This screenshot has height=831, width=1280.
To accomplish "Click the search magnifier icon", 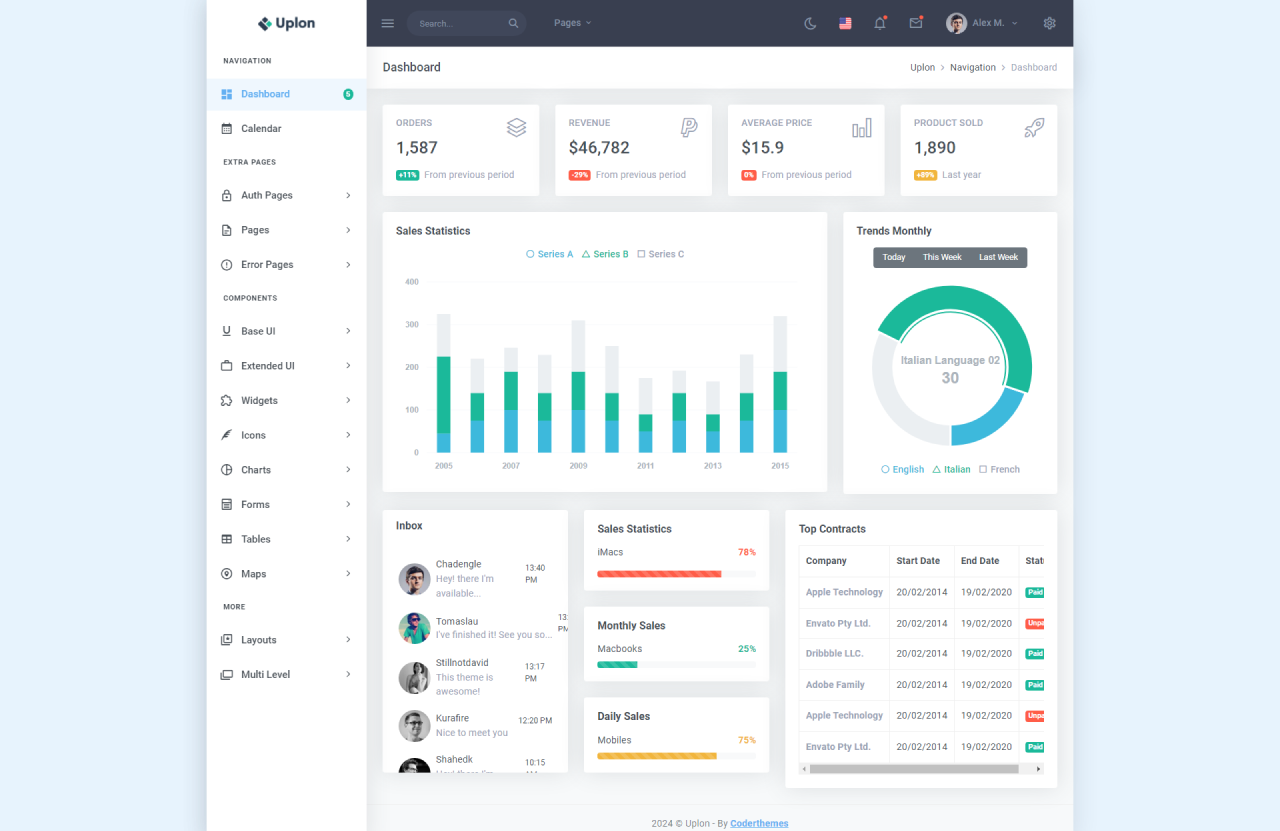I will (513, 23).
